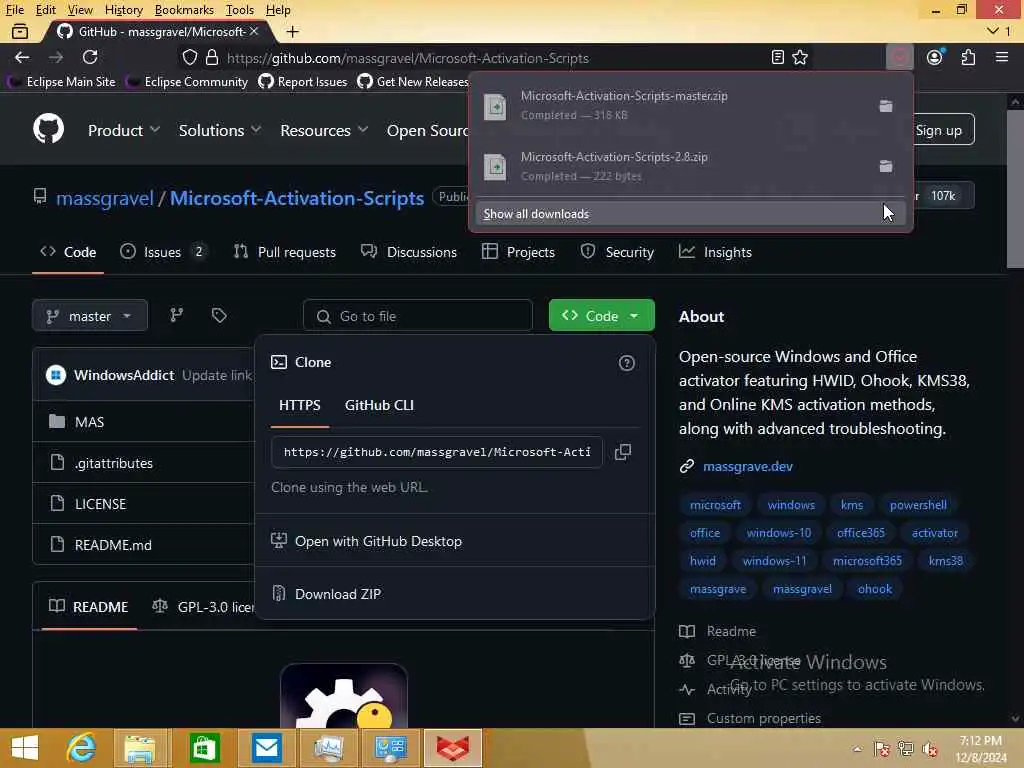This screenshot has height=768, width=1024.
Task: Open the README.md file
Action: [113, 545]
